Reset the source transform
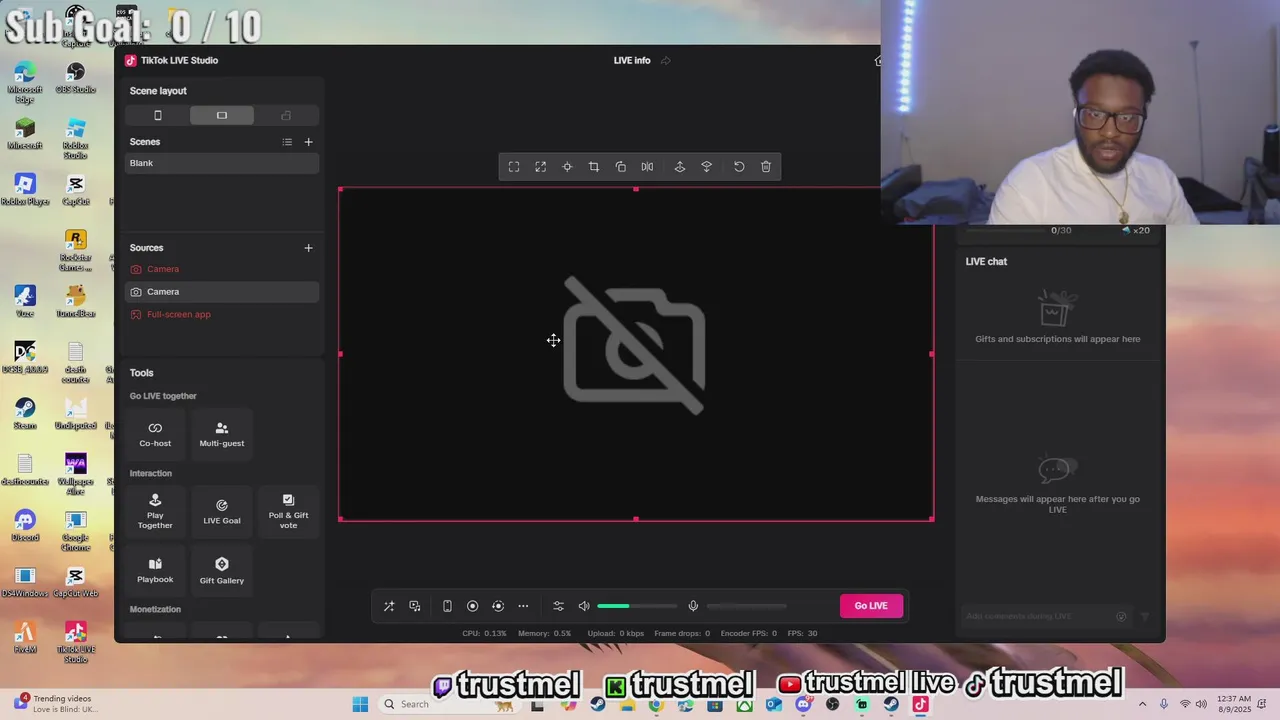Image resolution: width=1280 pixels, height=720 pixels. point(739,167)
